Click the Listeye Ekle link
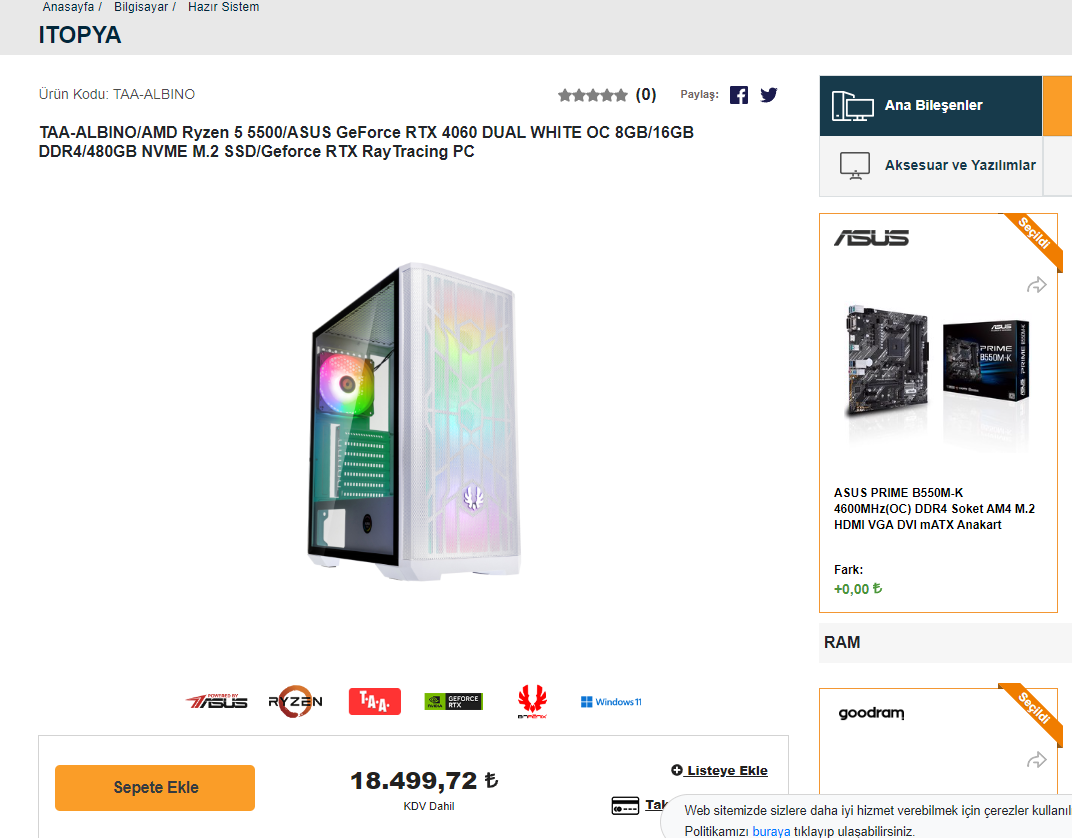 click(x=720, y=770)
